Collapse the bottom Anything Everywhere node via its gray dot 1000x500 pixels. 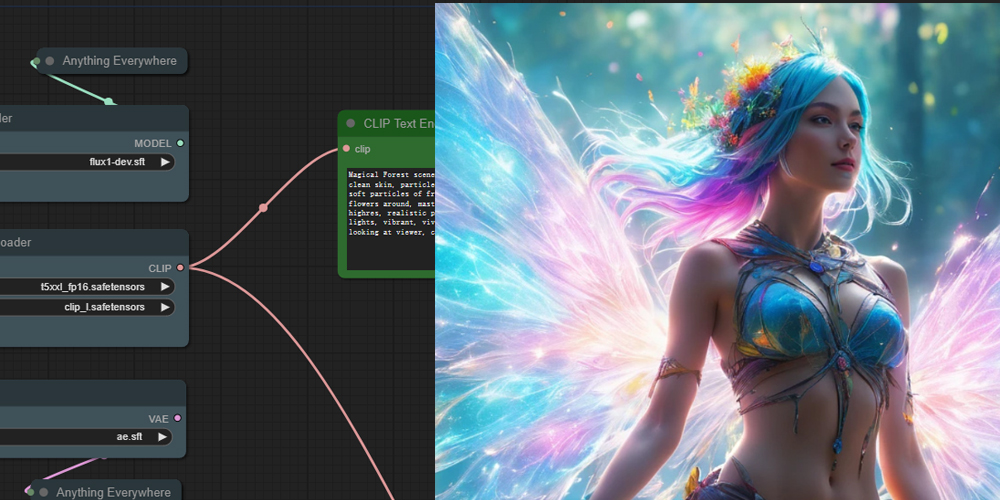click(x=43, y=492)
